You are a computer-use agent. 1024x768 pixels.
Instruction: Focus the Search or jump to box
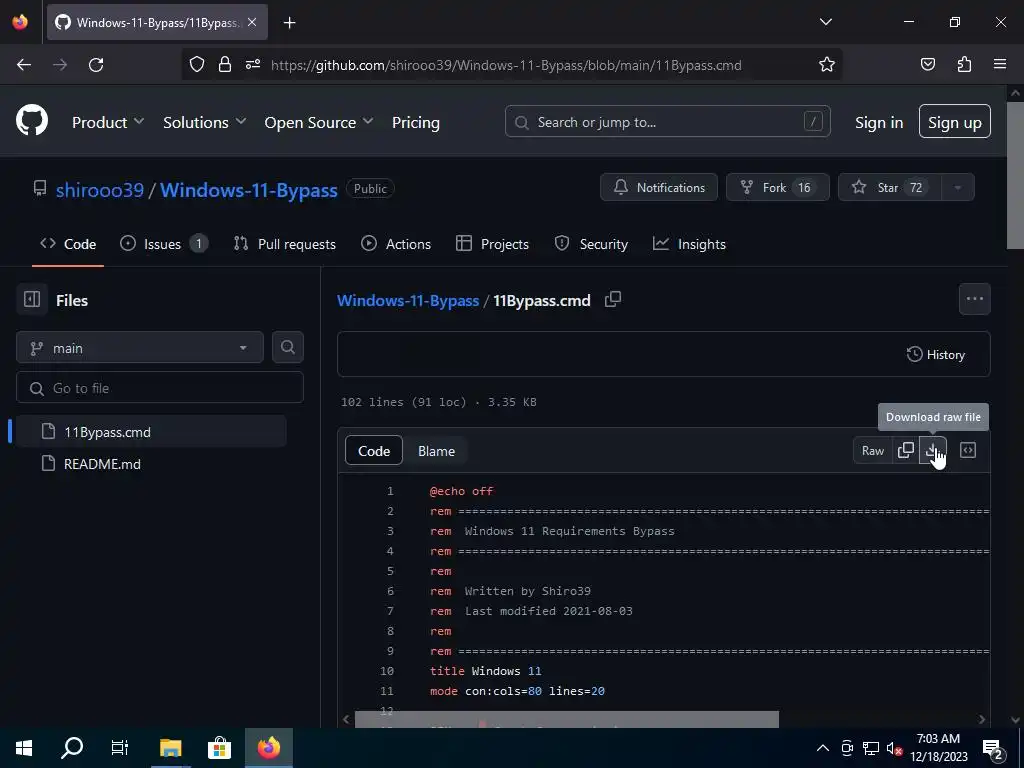click(667, 121)
